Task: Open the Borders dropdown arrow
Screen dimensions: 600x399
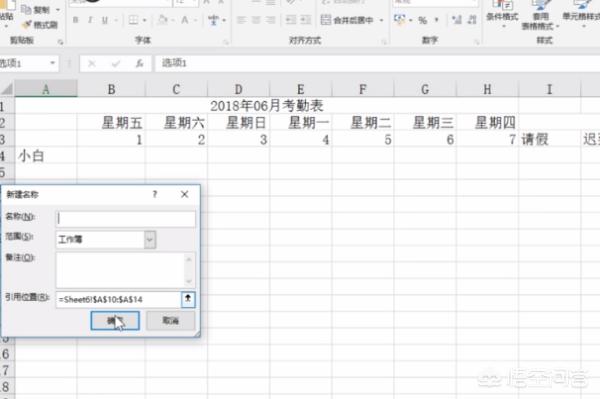Action: [x=145, y=20]
